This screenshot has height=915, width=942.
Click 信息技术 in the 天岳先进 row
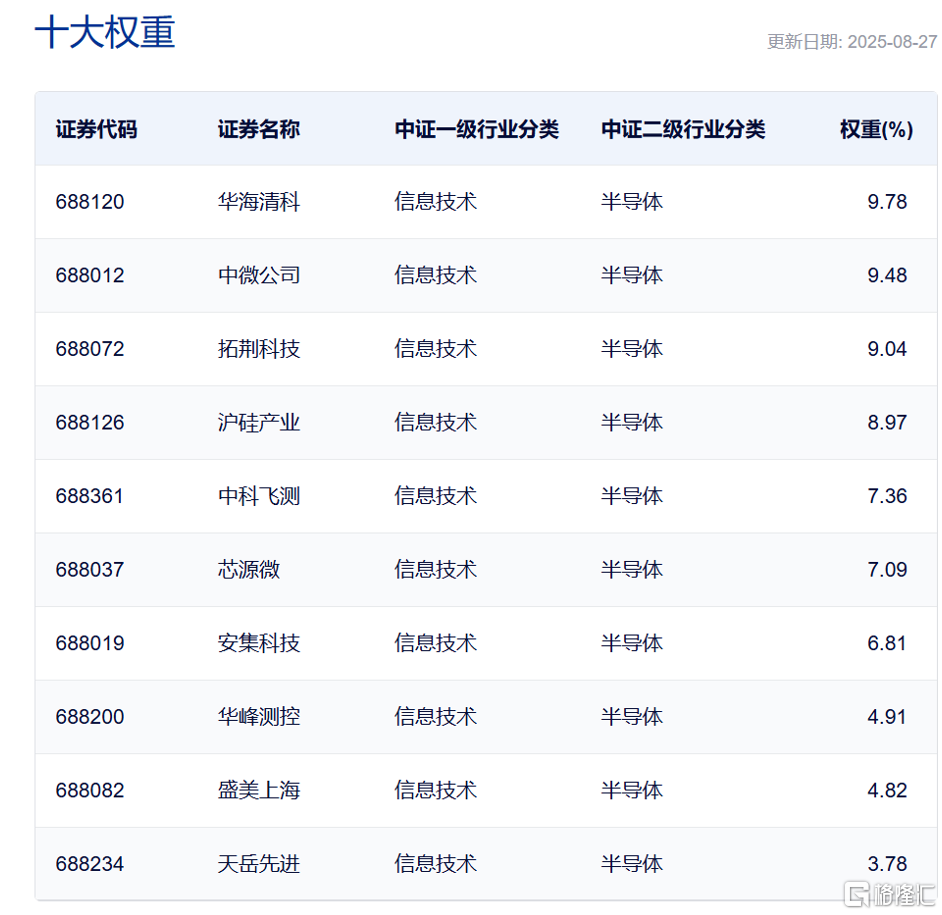tap(436, 864)
